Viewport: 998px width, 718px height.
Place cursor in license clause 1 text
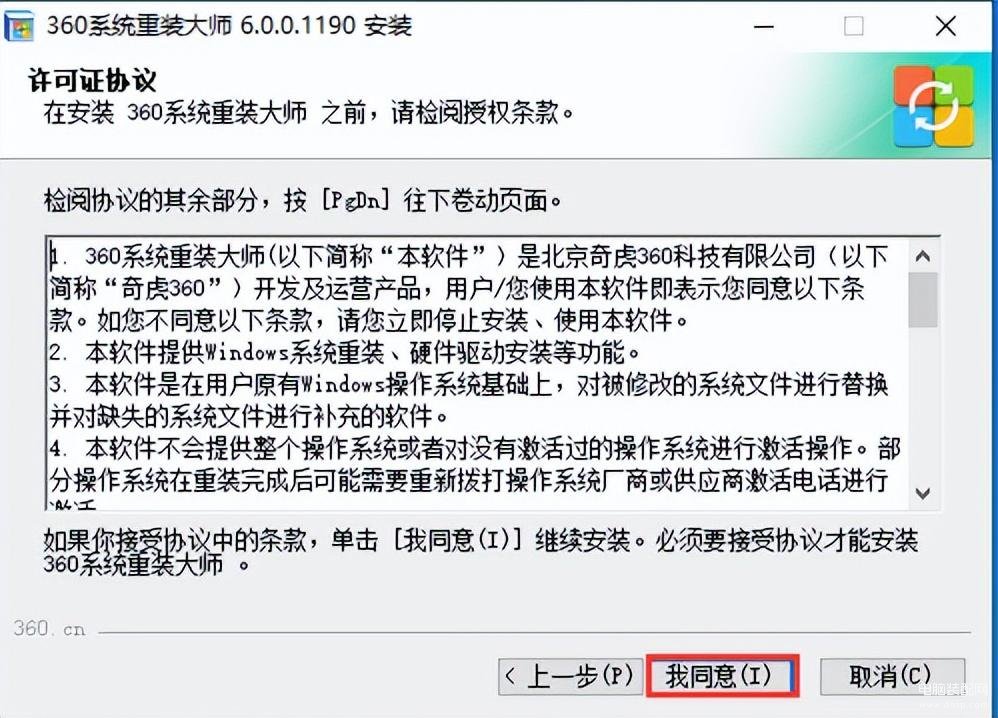tap(469, 288)
